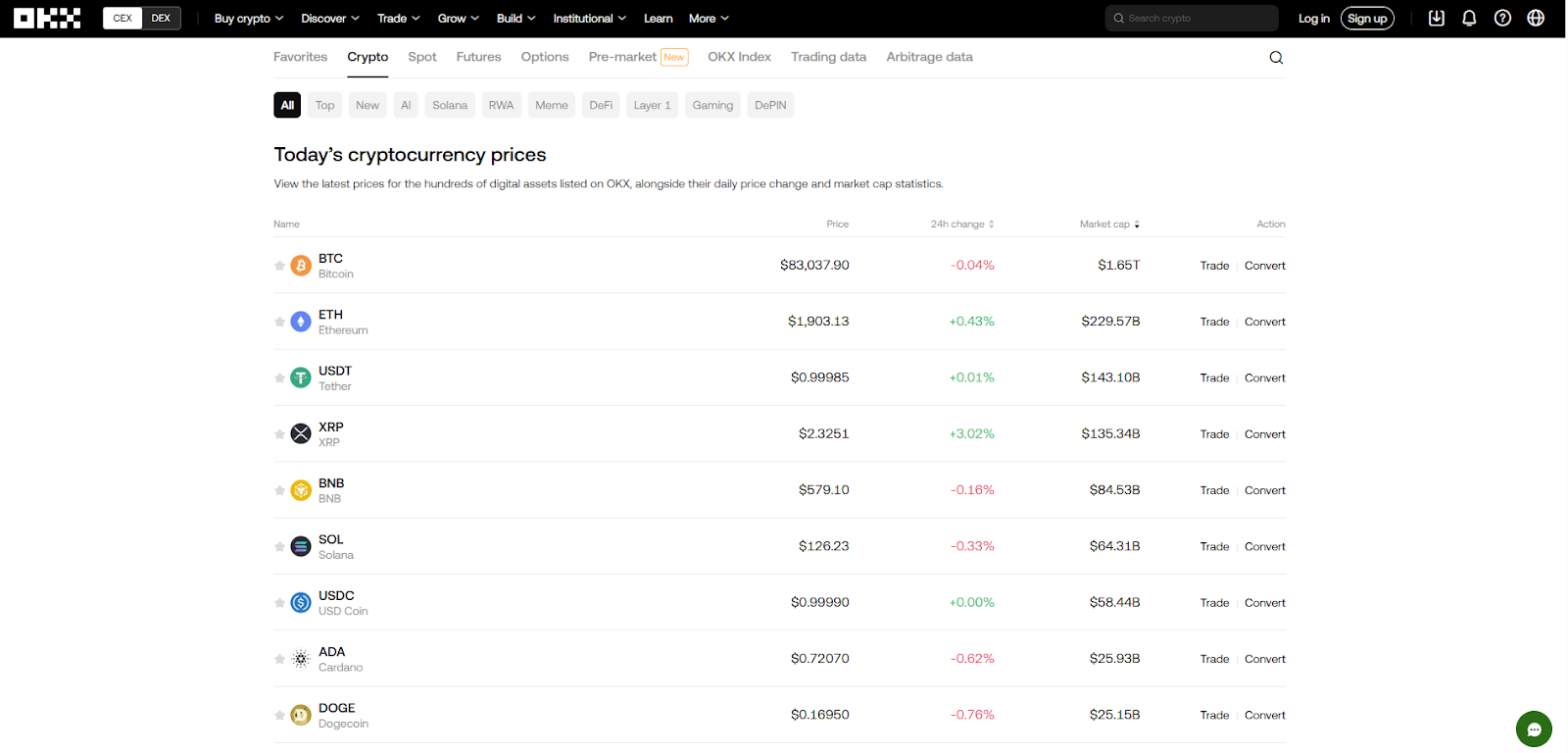1568x753 pixels.
Task: Open the help question mark icon
Action: point(1502,18)
